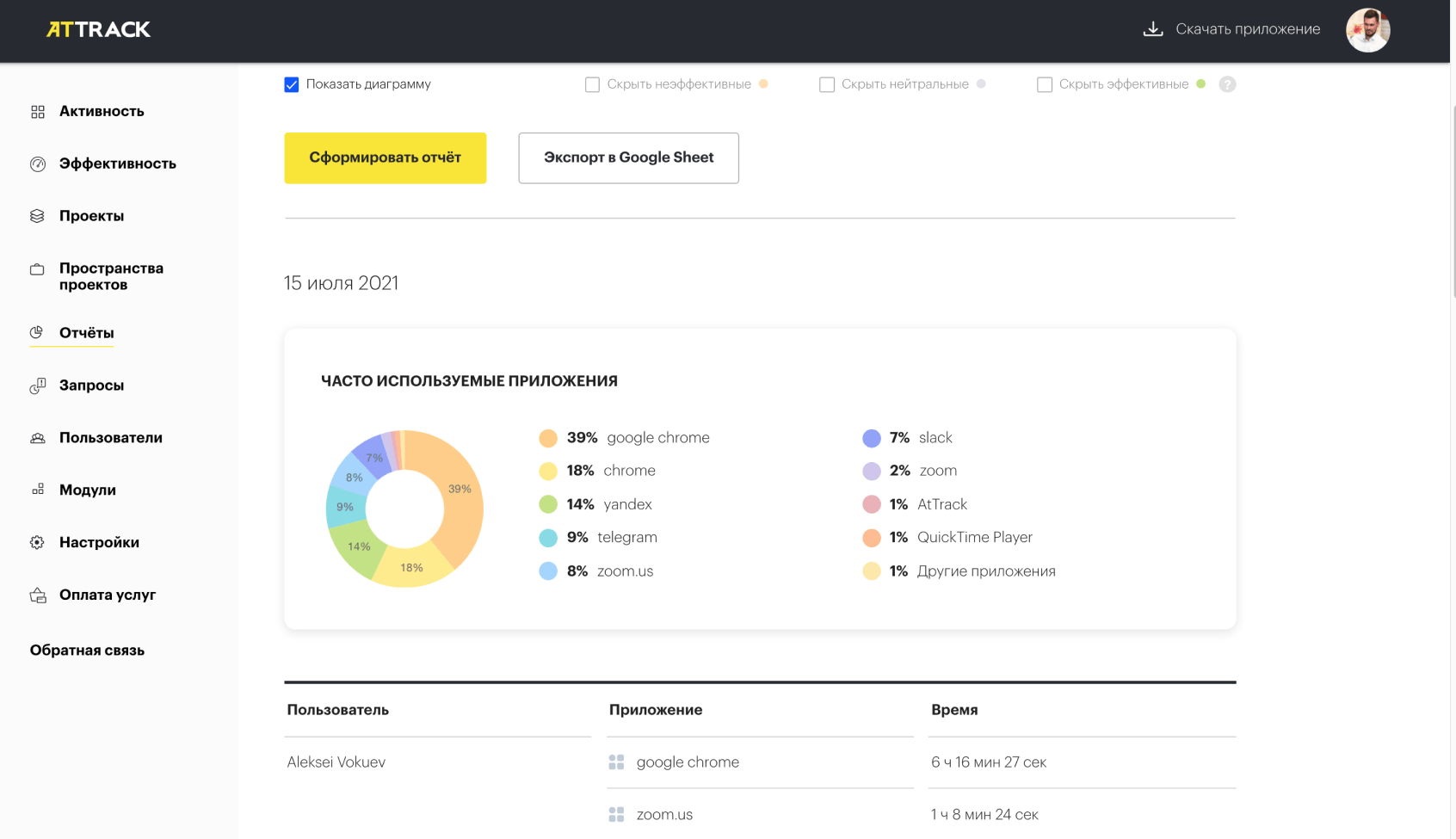Click the 7% donut chart segment
Image resolution: width=1456 pixels, height=839 pixels.
pos(373,459)
